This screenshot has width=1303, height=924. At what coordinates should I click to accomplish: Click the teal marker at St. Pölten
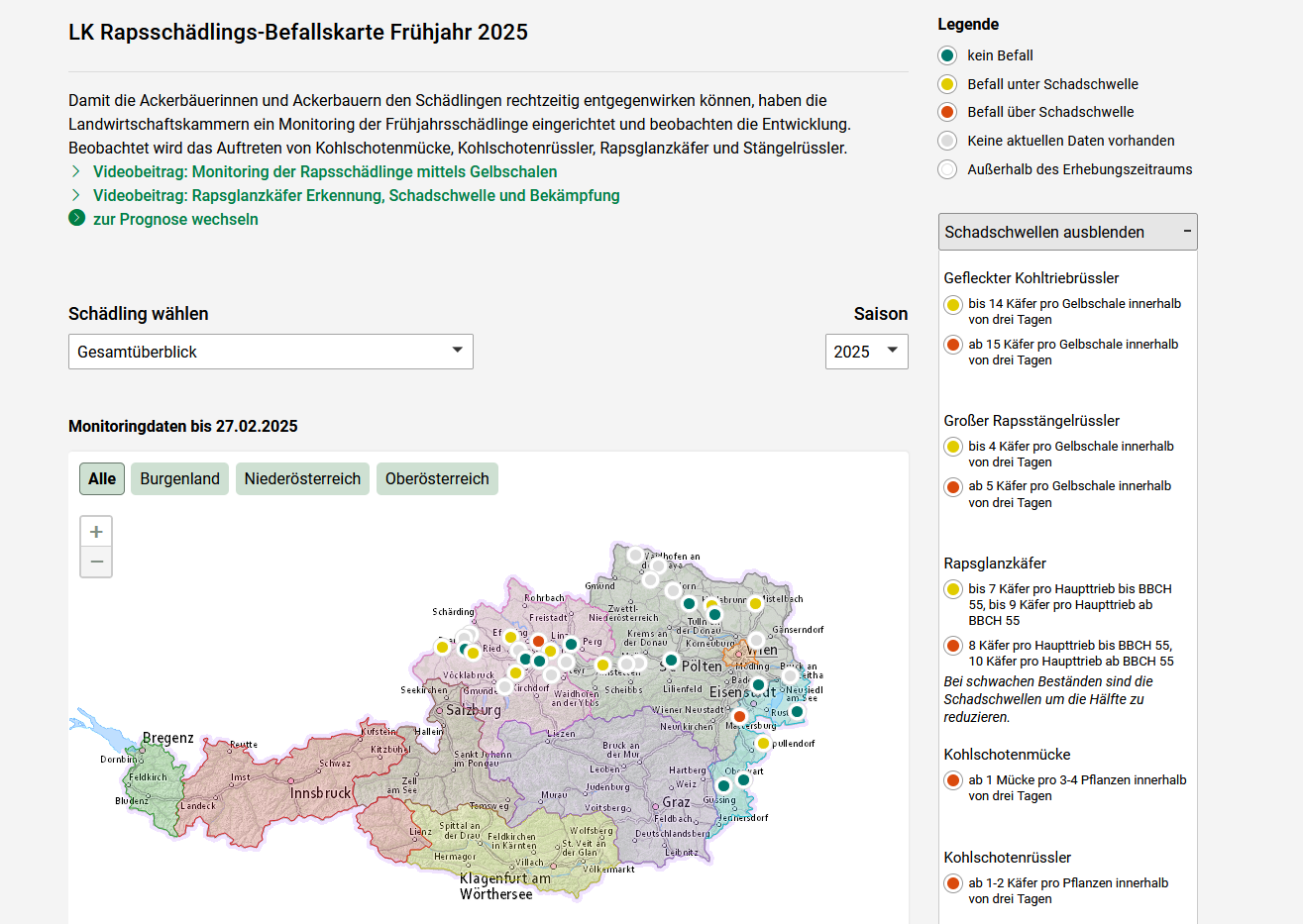[x=671, y=660]
